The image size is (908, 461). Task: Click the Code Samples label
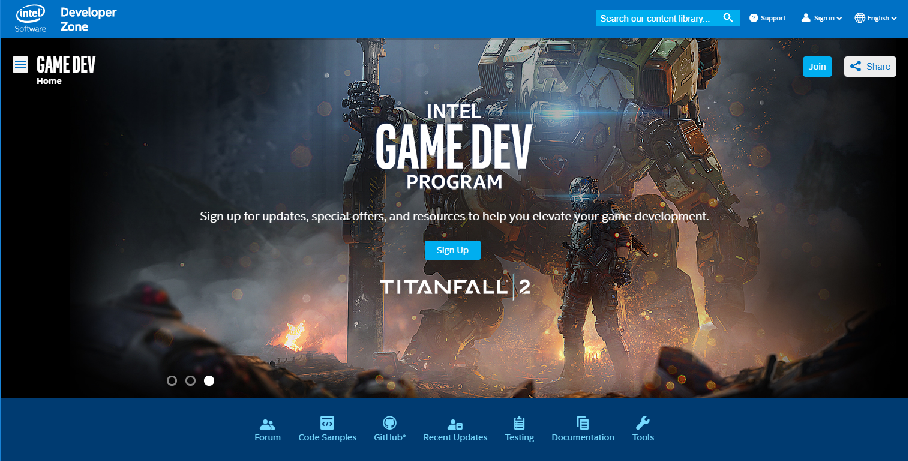pyautogui.click(x=327, y=437)
